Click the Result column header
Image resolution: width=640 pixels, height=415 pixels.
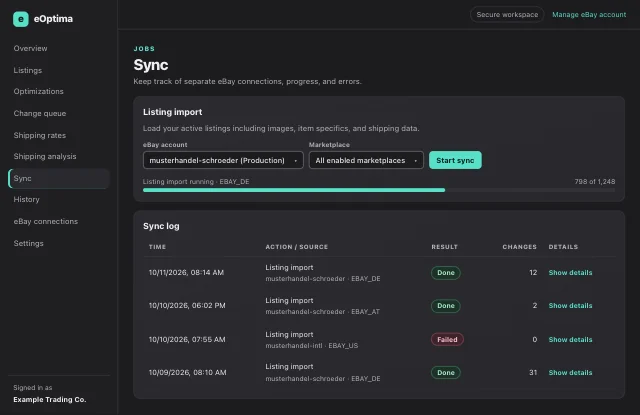(x=444, y=247)
